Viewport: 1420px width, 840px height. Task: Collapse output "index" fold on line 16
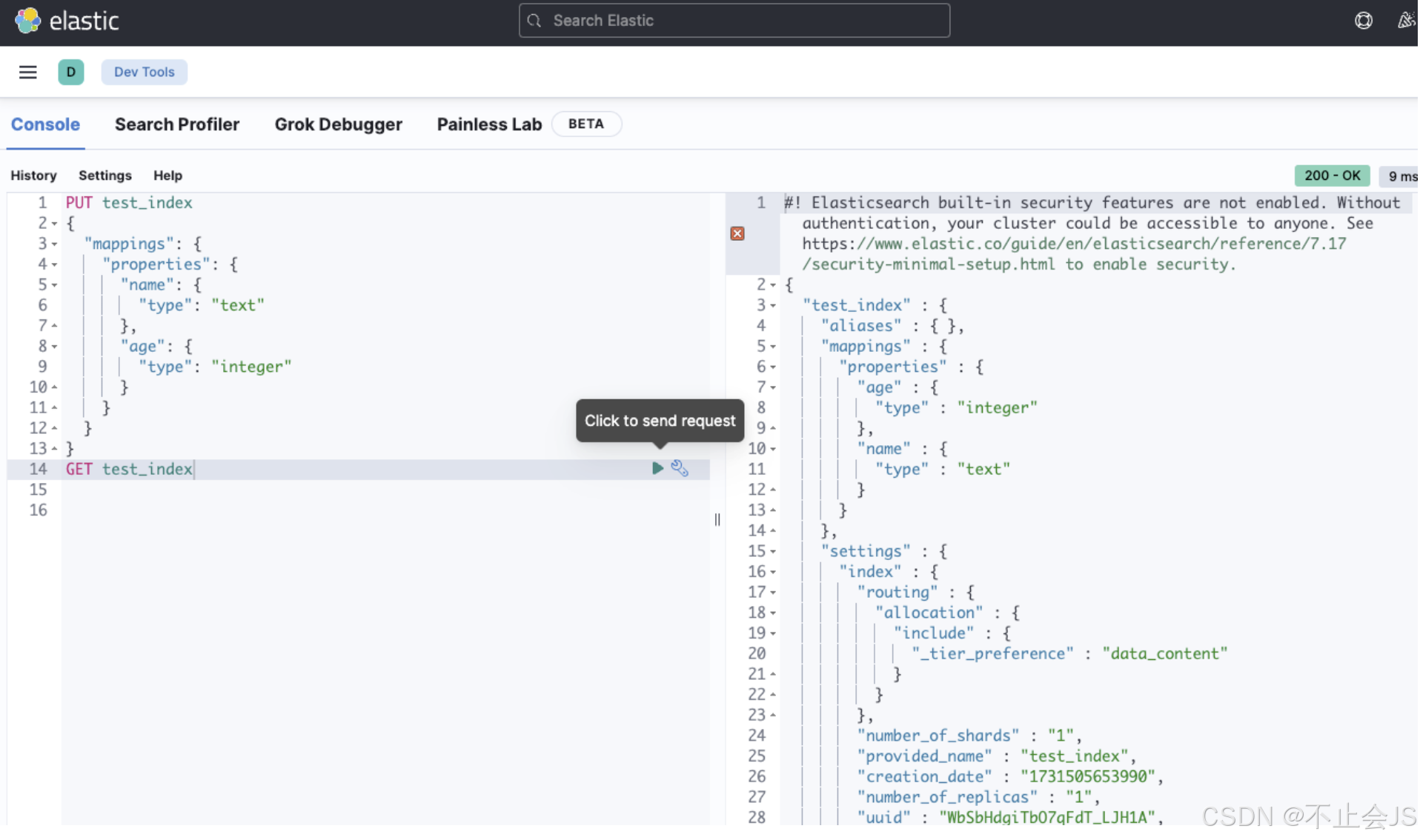(773, 572)
